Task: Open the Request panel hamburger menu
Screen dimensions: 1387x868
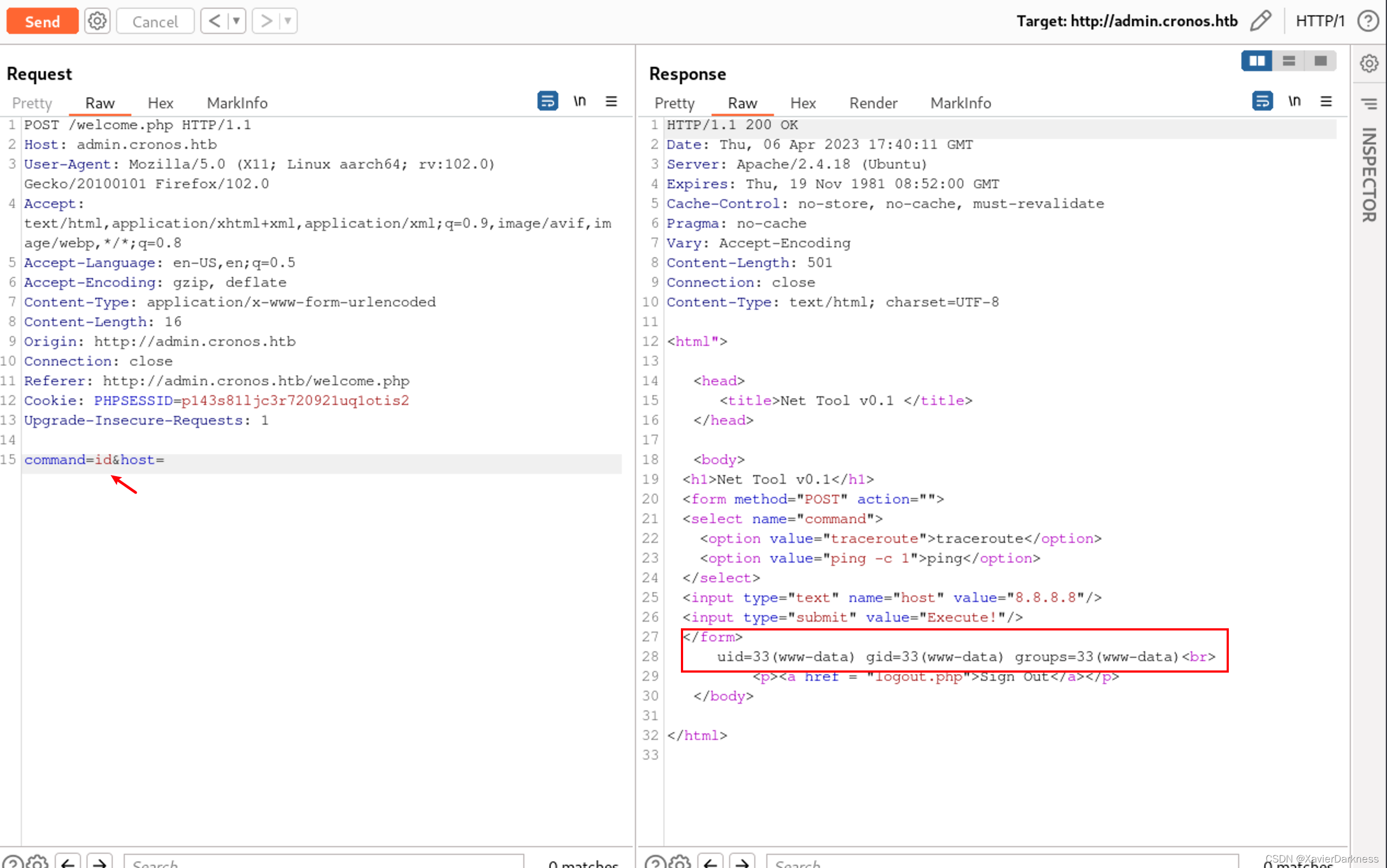Action: pyautogui.click(x=611, y=101)
